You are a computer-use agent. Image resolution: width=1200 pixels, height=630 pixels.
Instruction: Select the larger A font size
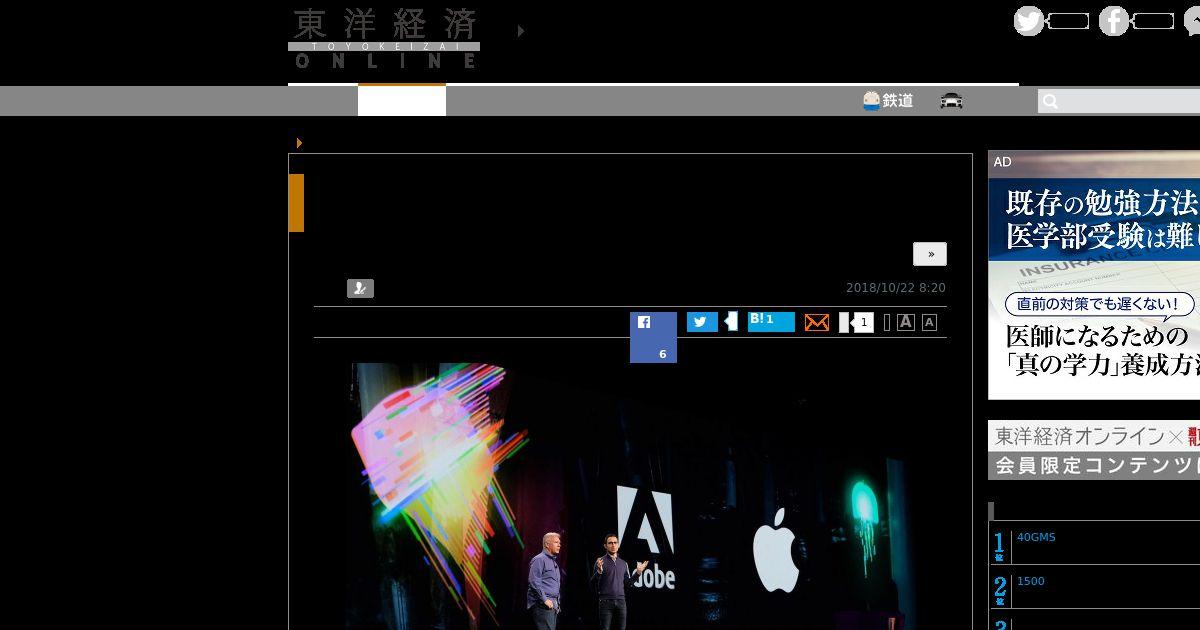pos(906,322)
